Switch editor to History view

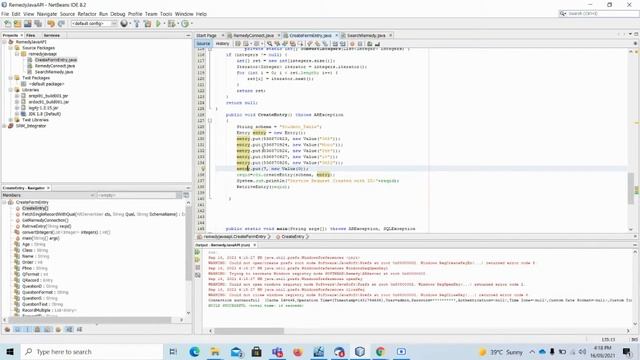222,44
